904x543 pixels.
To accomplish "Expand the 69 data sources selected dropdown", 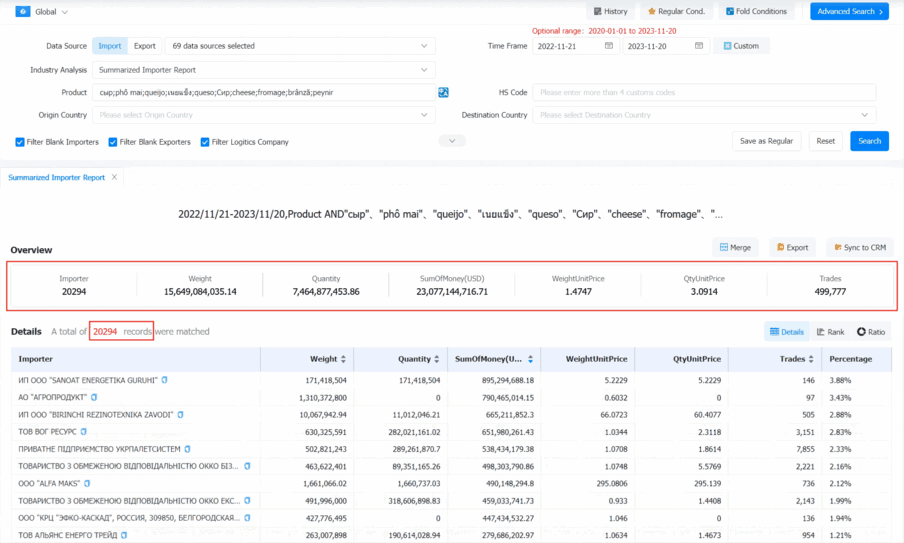I will pyautogui.click(x=300, y=46).
